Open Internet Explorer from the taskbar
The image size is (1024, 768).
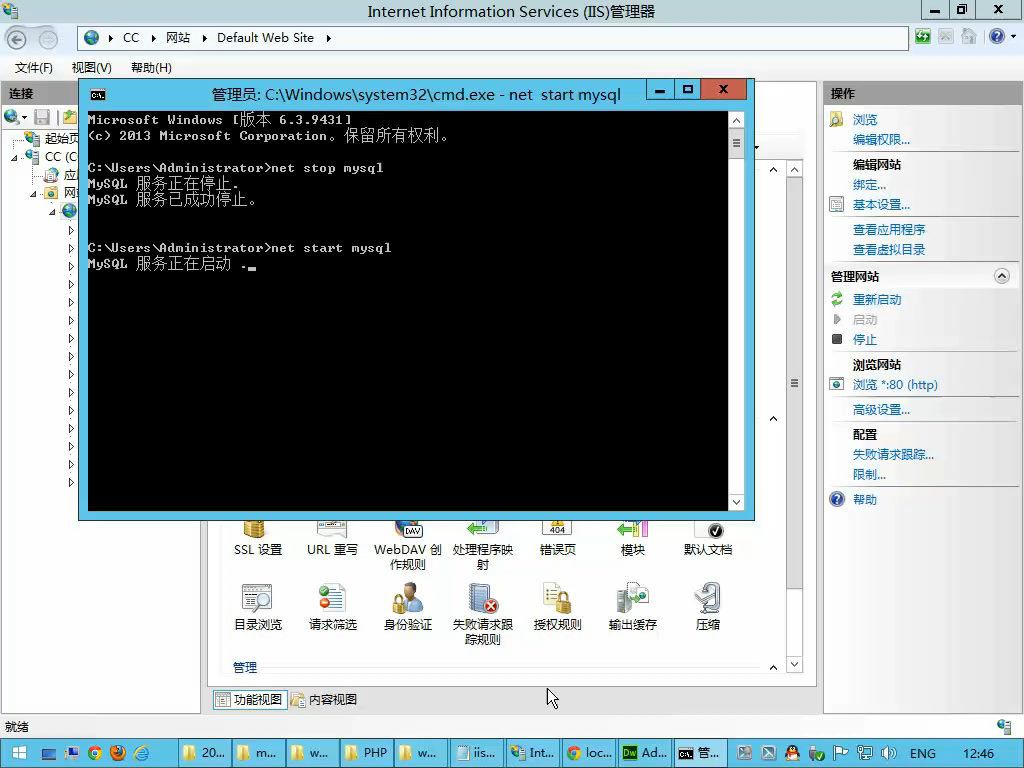(141, 753)
